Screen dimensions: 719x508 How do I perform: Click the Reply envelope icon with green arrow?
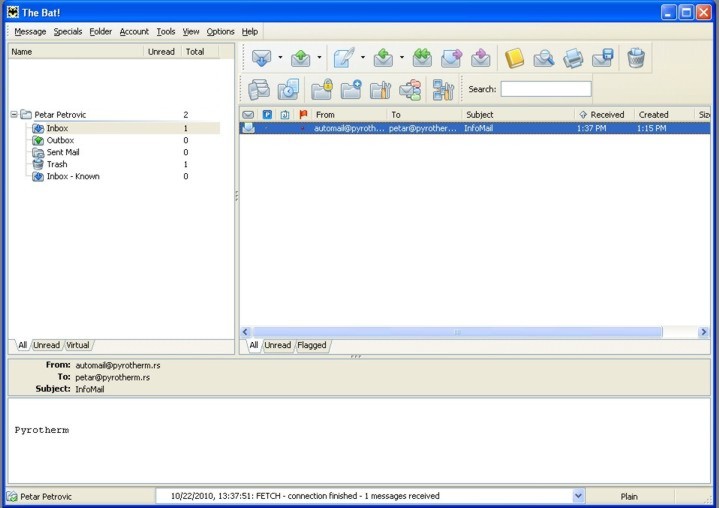(x=383, y=58)
